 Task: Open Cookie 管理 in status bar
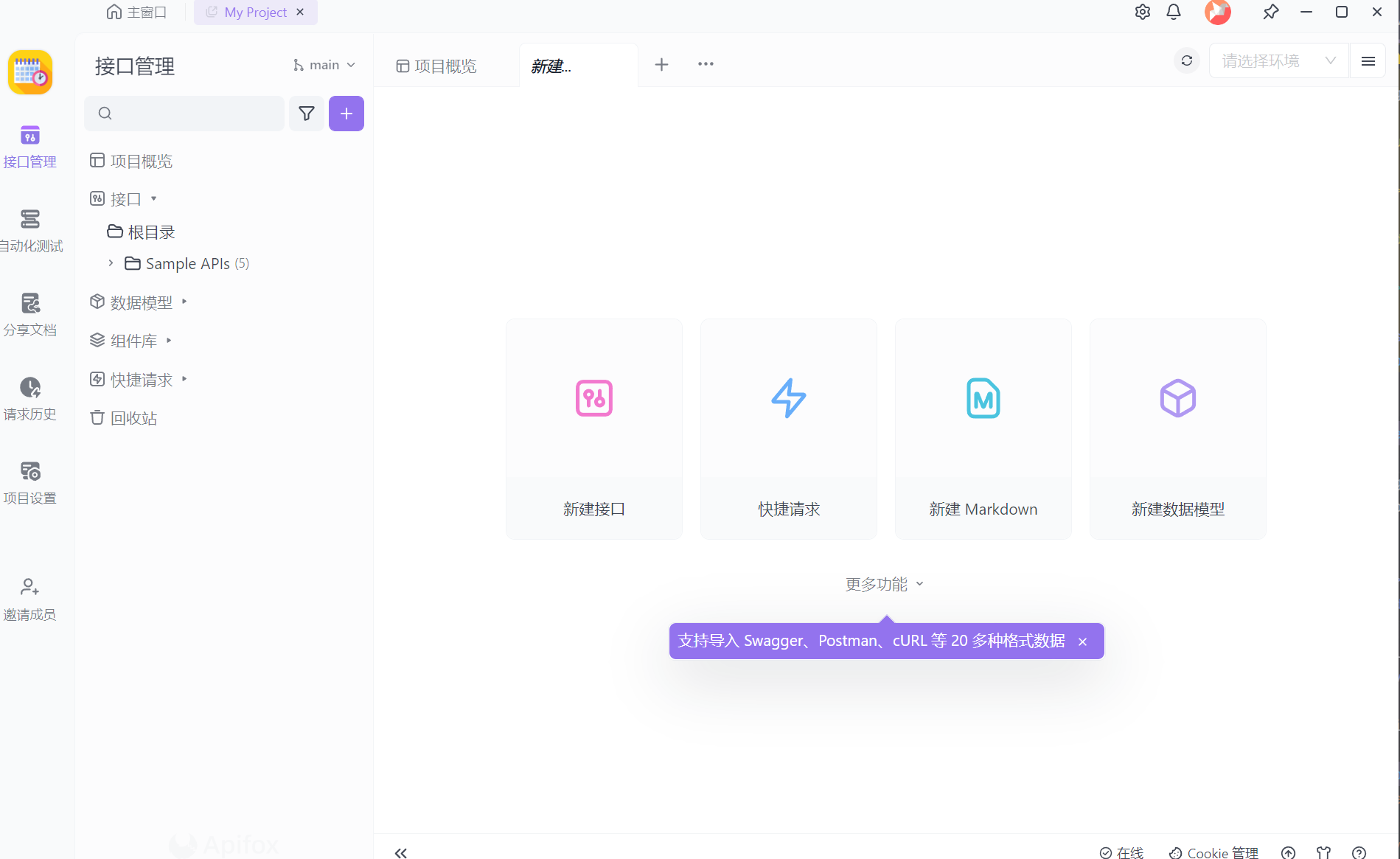[1213, 852]
